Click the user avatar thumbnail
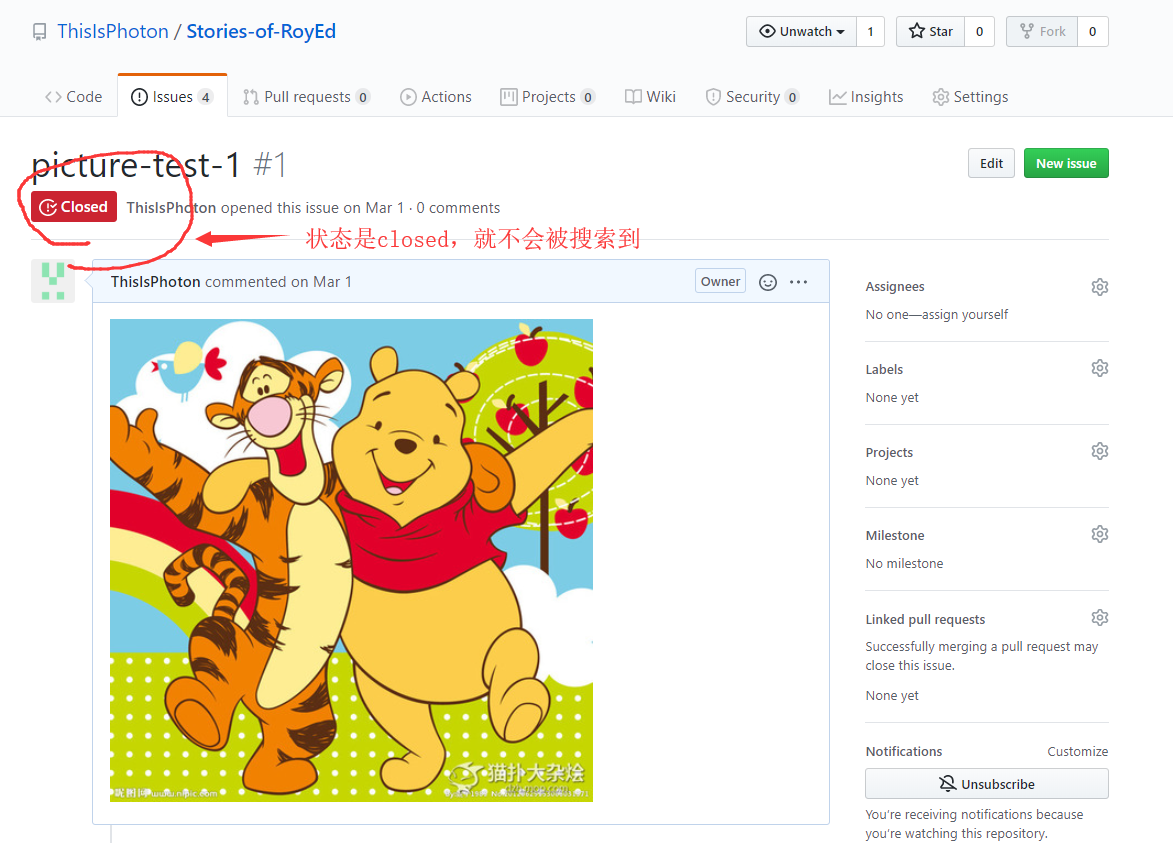This screenshot has height=843, width=1173. pyautogui.click(x=52, y=281)
